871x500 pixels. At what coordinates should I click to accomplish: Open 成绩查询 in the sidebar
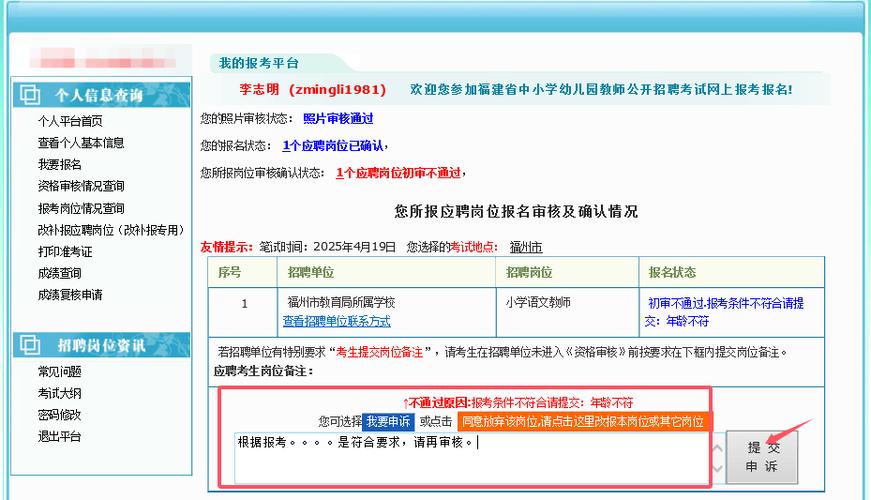tap(59, 273)
